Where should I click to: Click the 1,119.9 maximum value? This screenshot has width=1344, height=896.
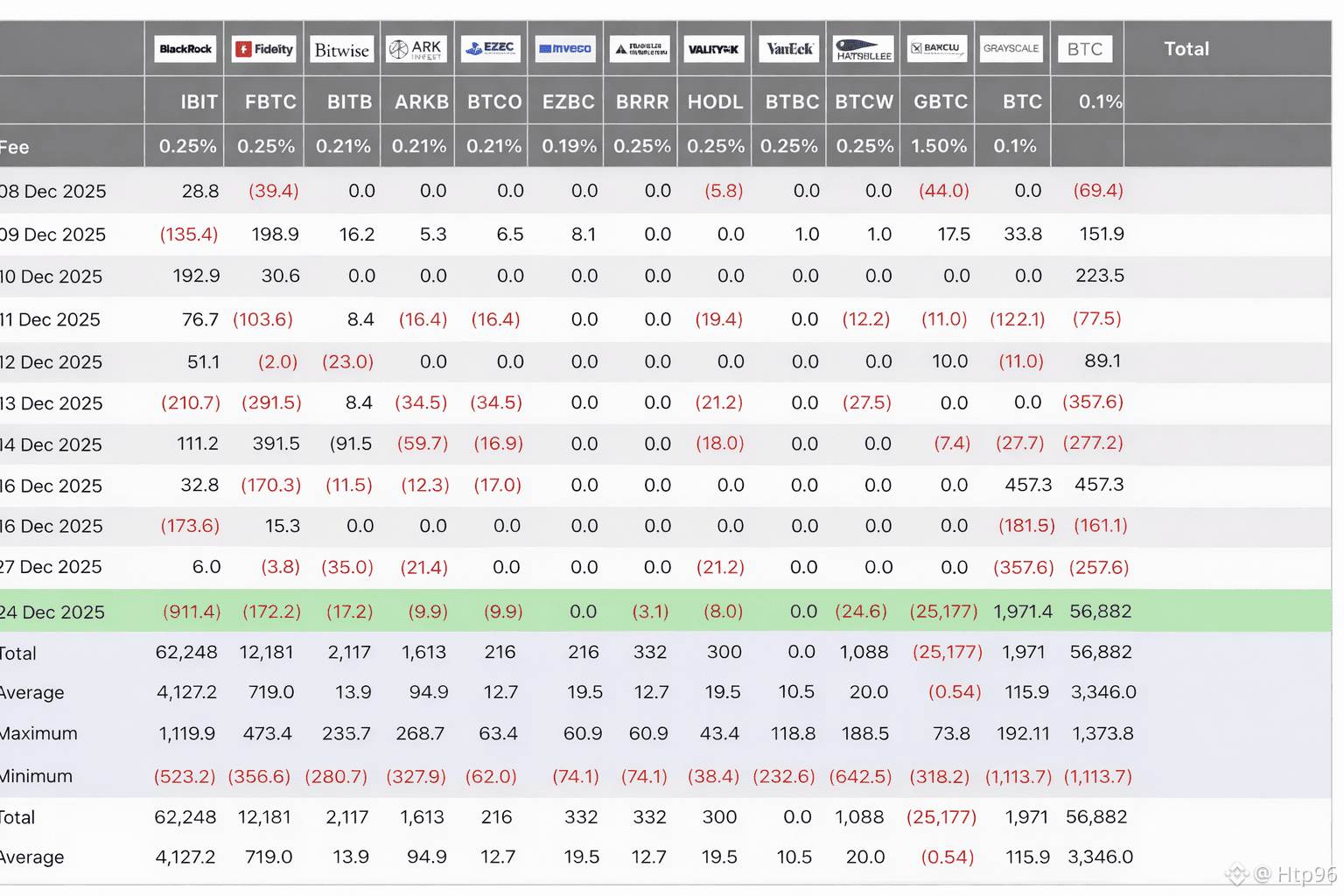(187, 734)
